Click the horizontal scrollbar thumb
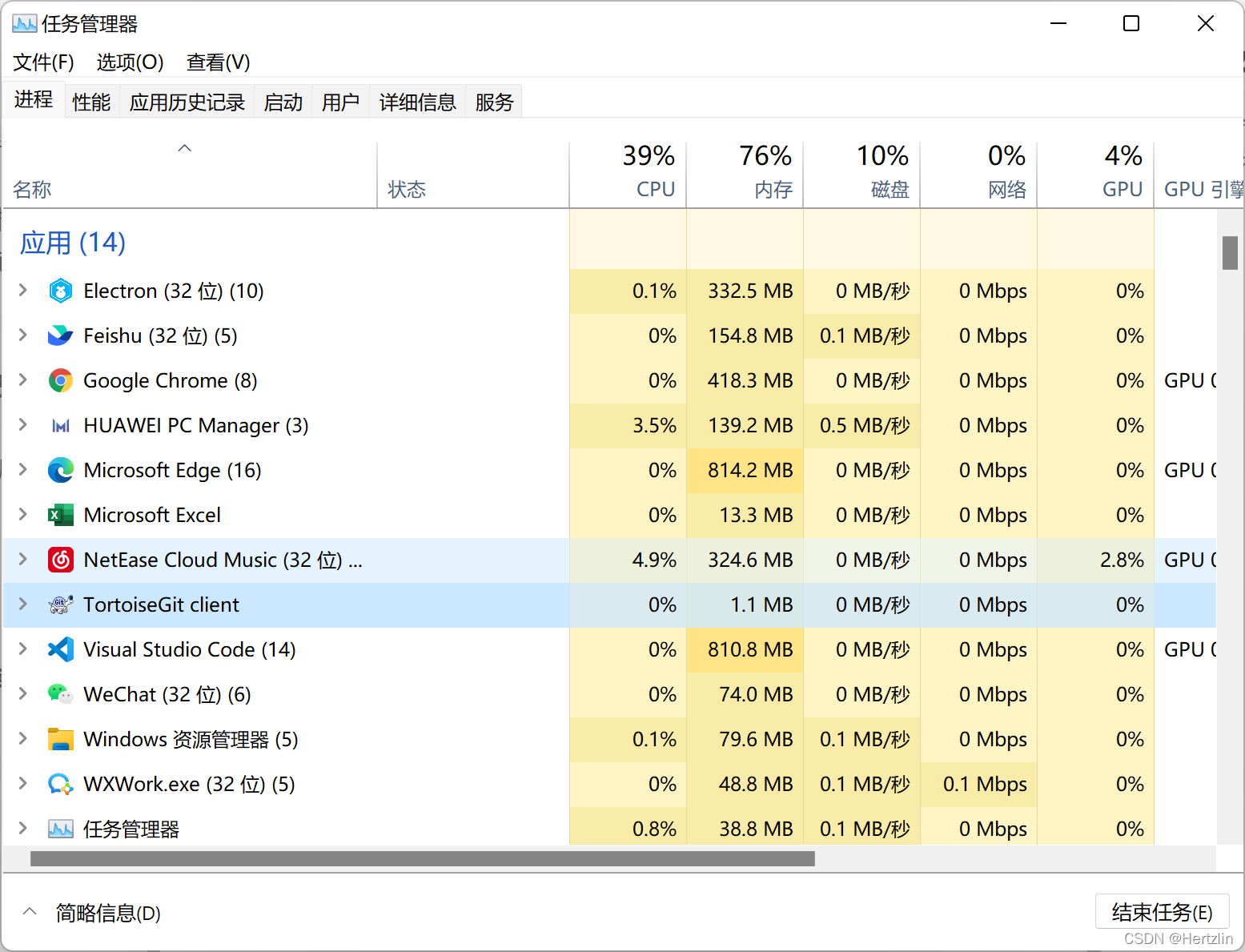The height and width of the screenshot is (952, 1245). point(423,859)
